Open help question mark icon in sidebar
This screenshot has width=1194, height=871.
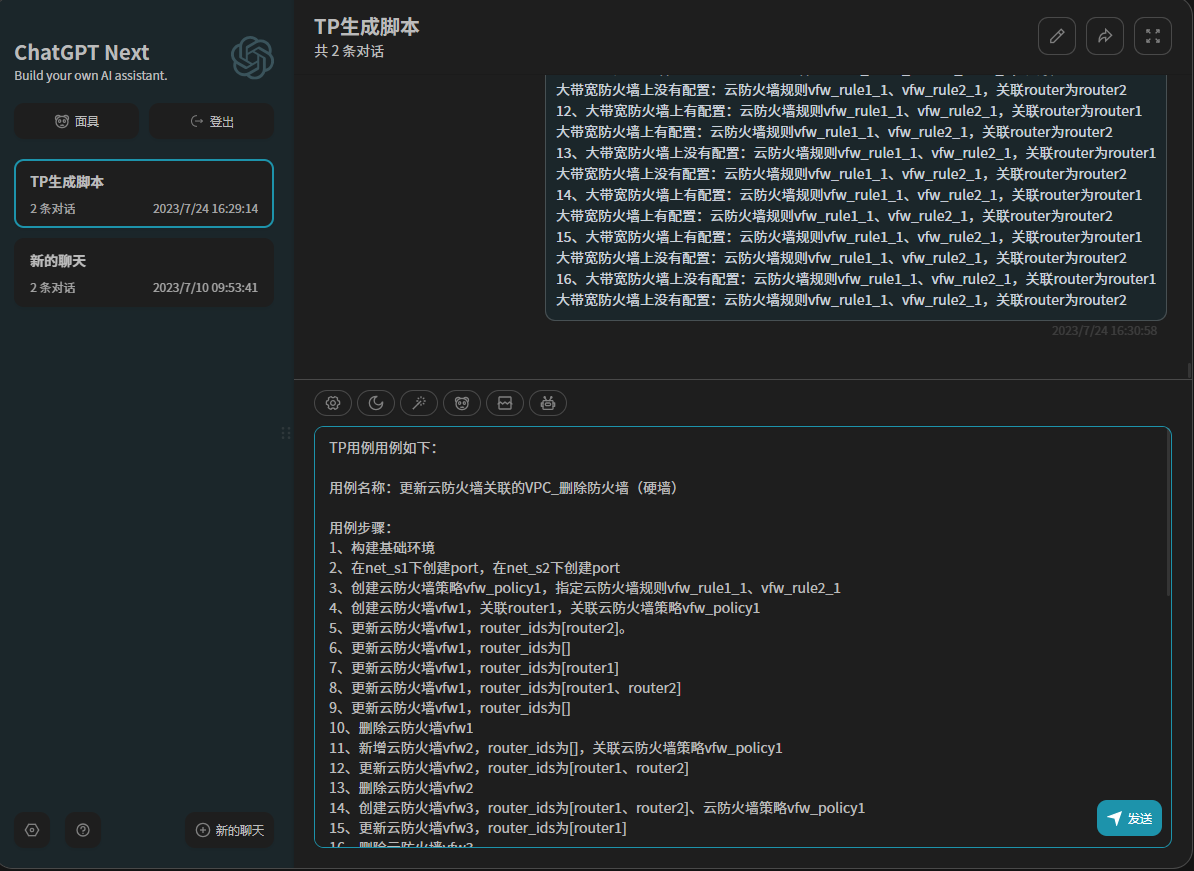coord(83,830)
